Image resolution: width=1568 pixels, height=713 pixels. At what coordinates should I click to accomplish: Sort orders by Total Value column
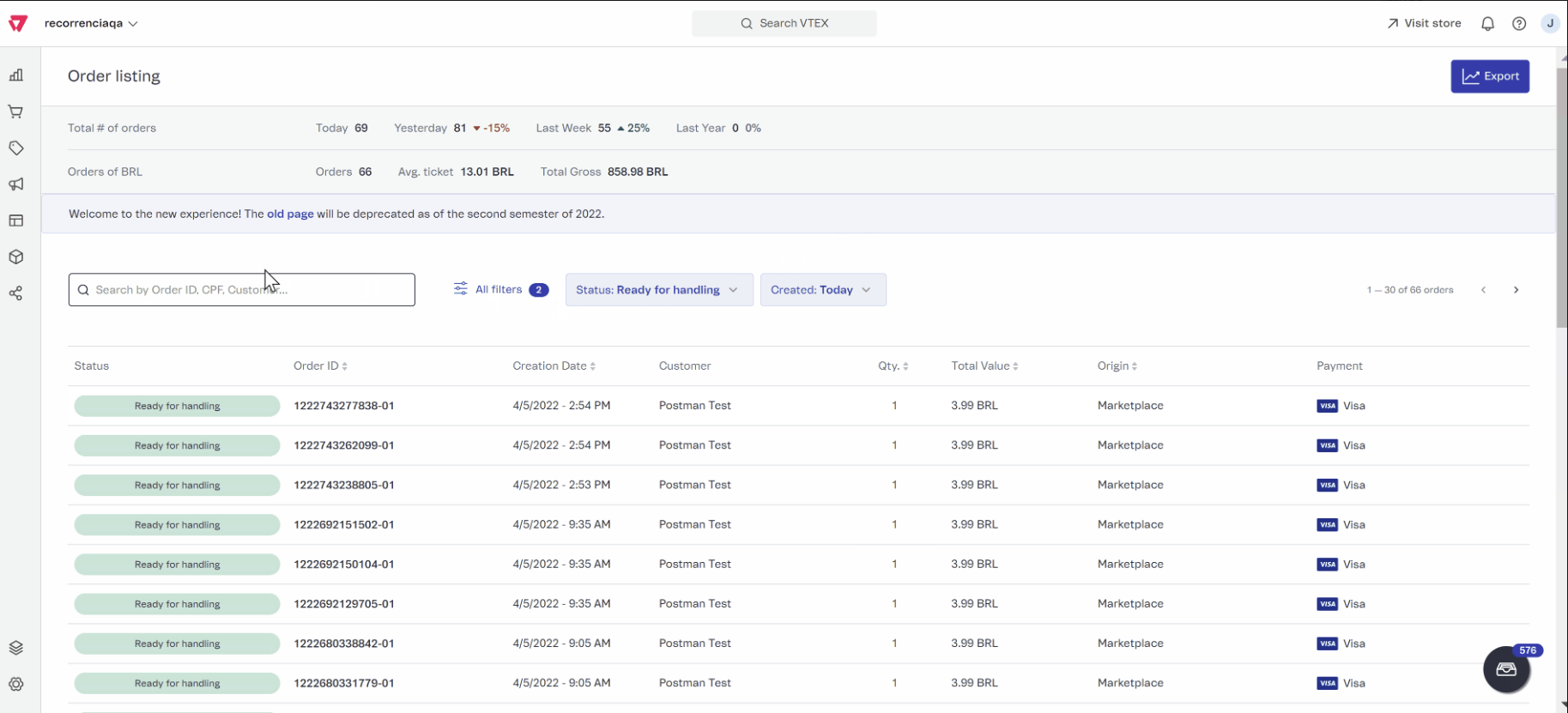click(984, 366)
